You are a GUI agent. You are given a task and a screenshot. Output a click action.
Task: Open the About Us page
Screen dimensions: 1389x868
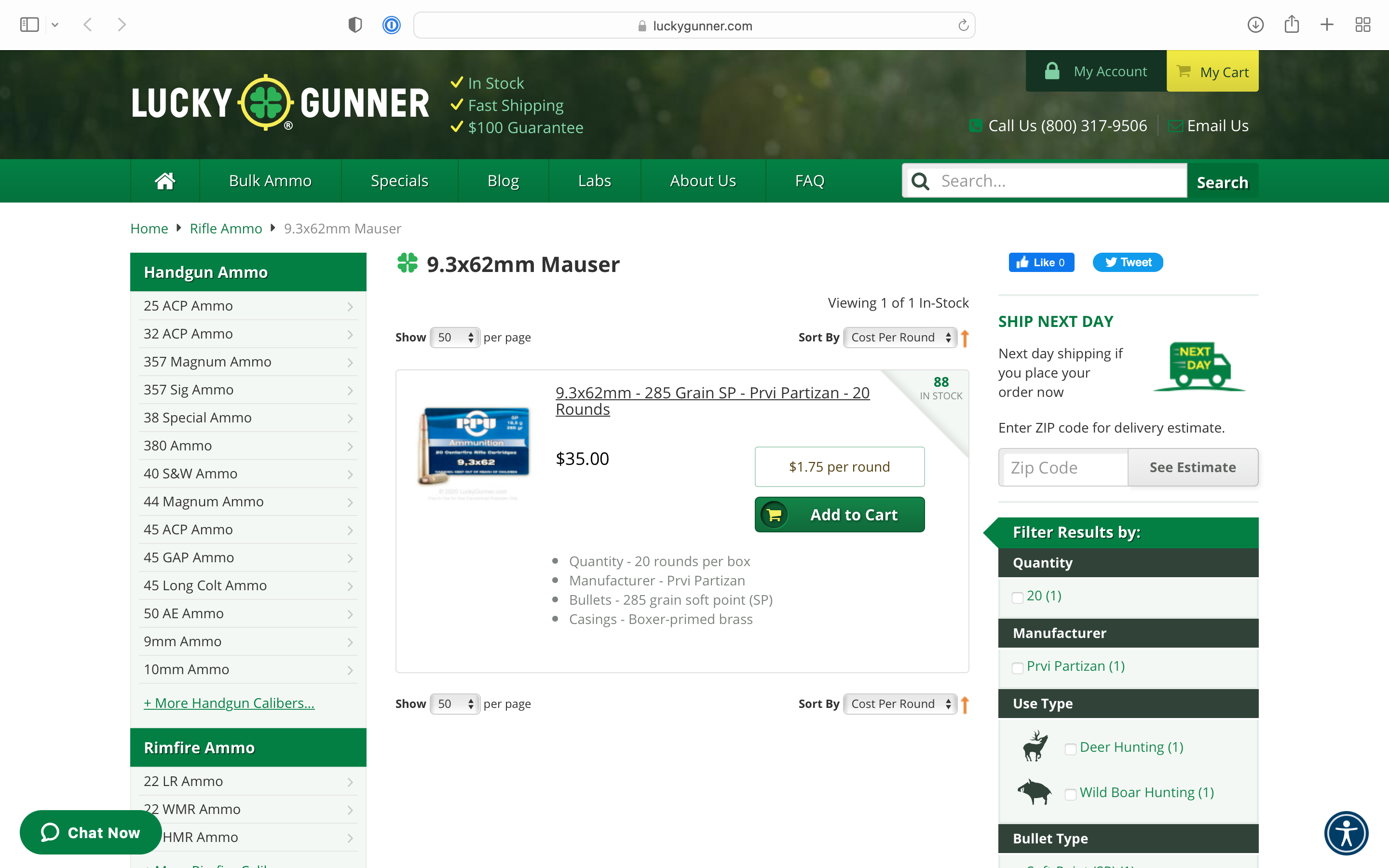click(703, 181)
